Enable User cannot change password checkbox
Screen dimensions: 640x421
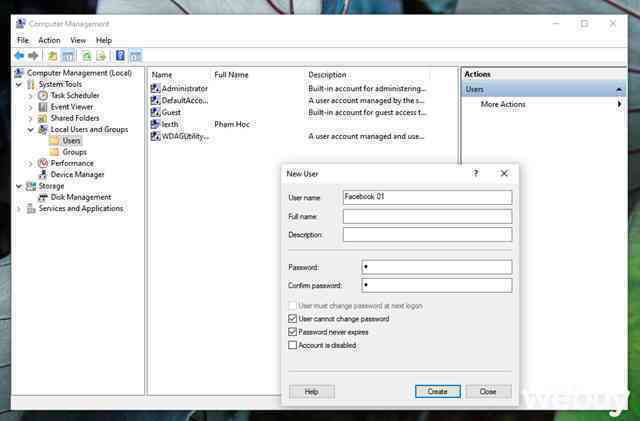(292, 319)
